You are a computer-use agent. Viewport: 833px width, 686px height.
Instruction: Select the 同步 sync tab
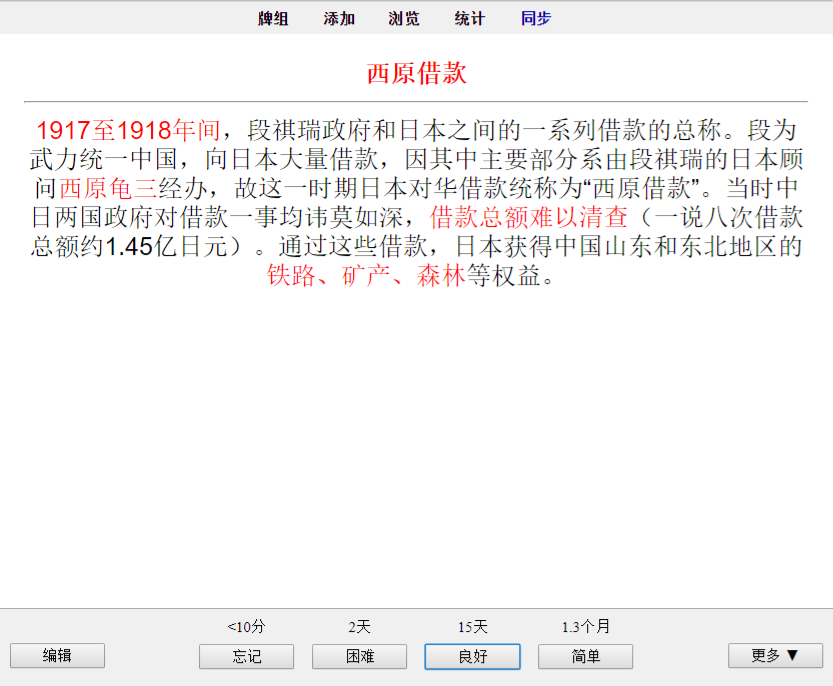click(536, 19)
